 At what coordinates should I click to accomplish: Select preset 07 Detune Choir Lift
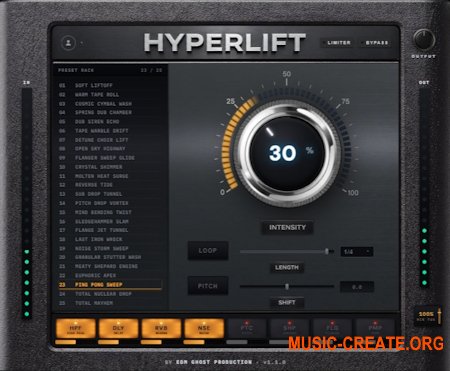coord(110,140)
